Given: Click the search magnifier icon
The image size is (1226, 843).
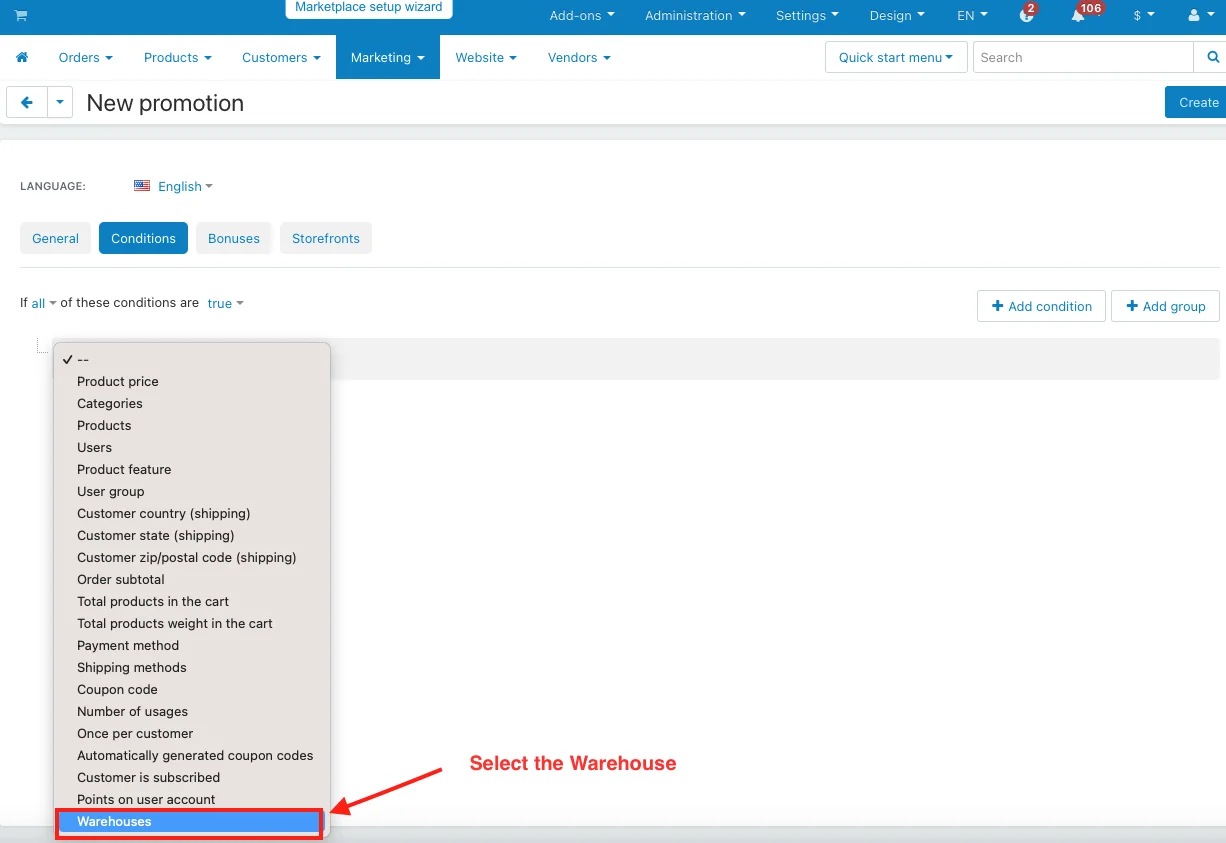Looking at the screenshot, I should click(x=1213, y=58).
